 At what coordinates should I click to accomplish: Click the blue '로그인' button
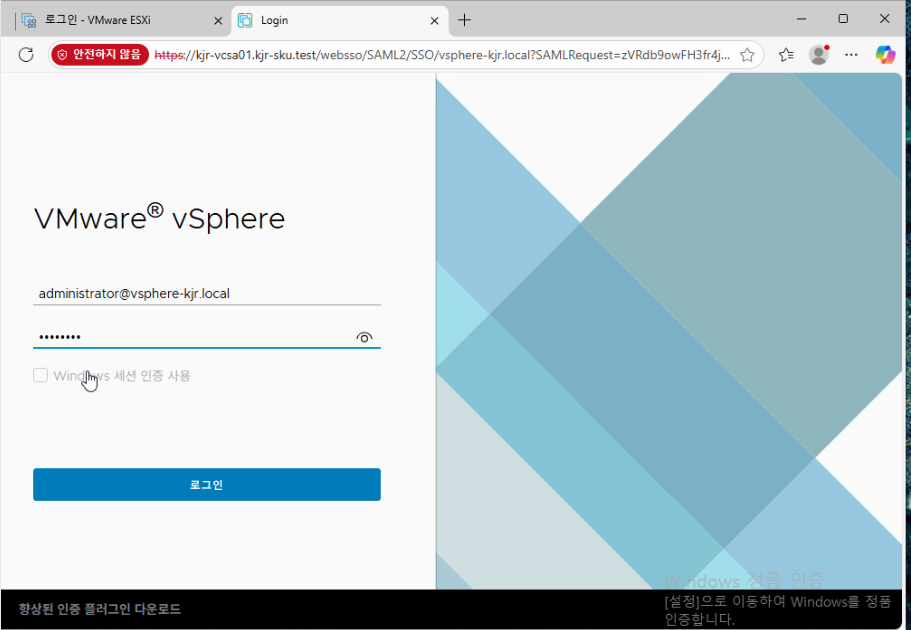click(207, 485)
